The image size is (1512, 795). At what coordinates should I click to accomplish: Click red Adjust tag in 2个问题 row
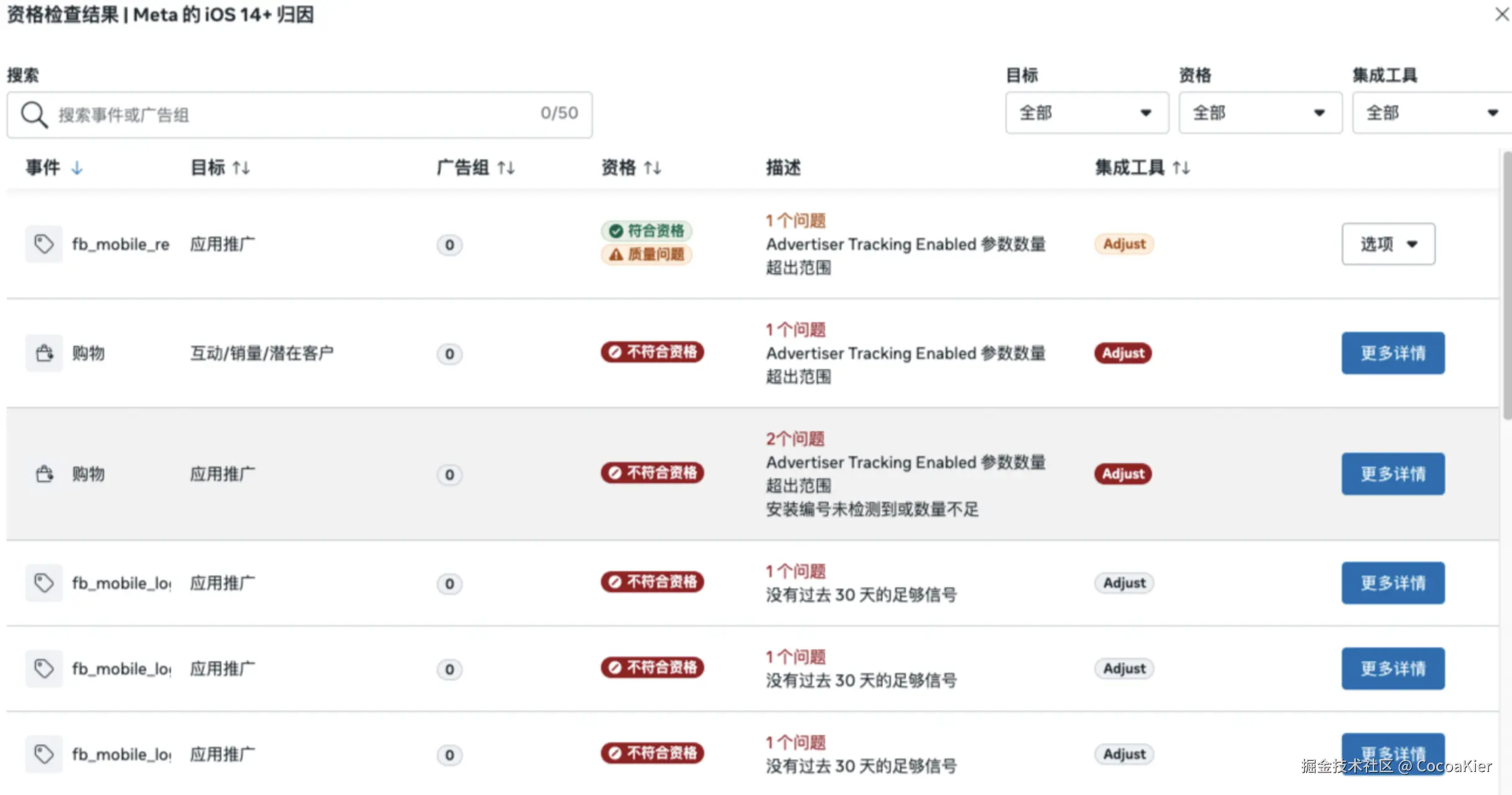(1123, 473)
